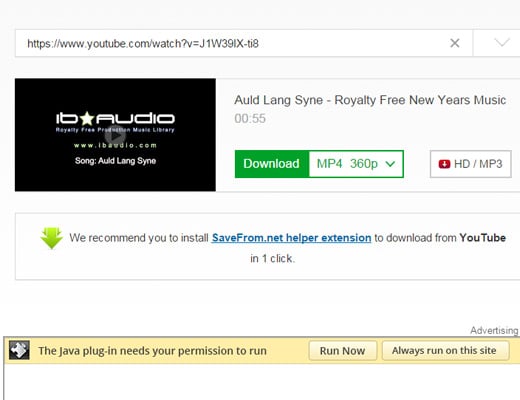Image resolution: width=520 pixels, height=400 pixels.
Task: Click the ibAudio logo in the thumbnail
Action: pyautogui.click(x=115, y=118)
